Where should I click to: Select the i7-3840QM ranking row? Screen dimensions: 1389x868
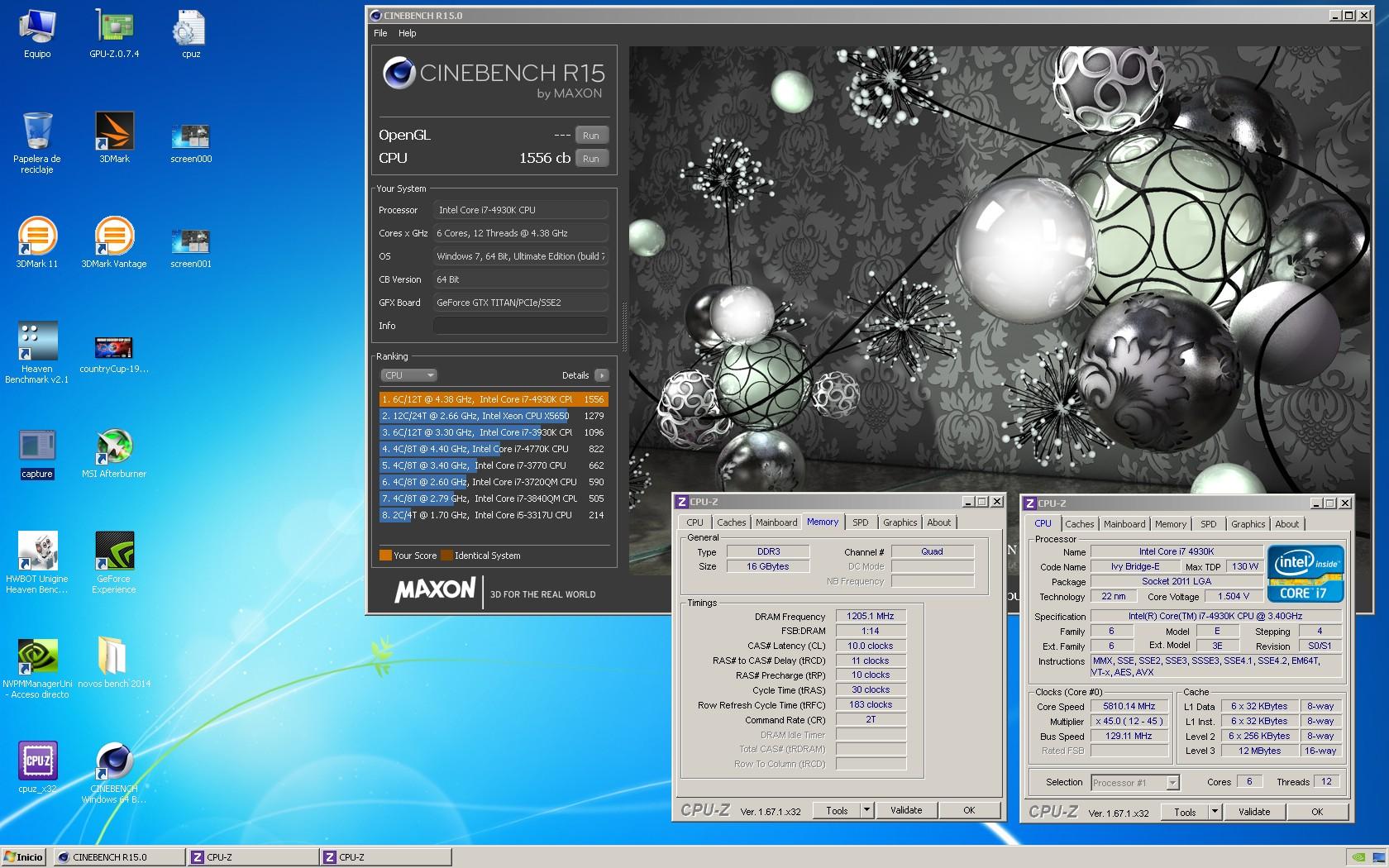pyautogui.click(x=494, y=498)
